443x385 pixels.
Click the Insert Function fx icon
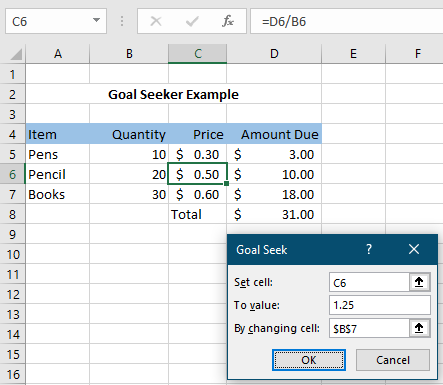tap(228, 21)
